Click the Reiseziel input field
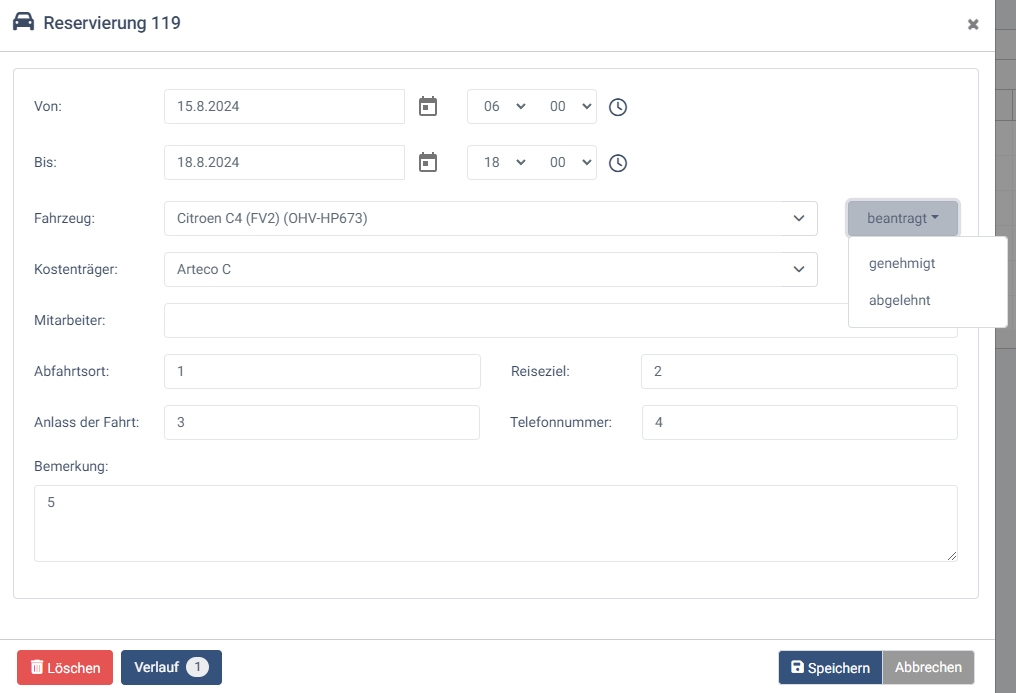The image size is (1016, 693). pyautogui.click(x=798, y=371)
